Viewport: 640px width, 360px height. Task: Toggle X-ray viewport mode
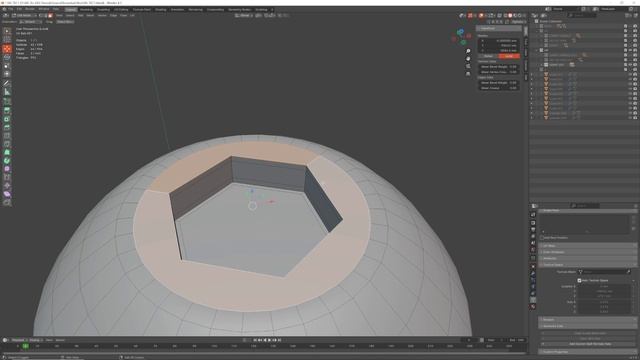click(500, 16)
